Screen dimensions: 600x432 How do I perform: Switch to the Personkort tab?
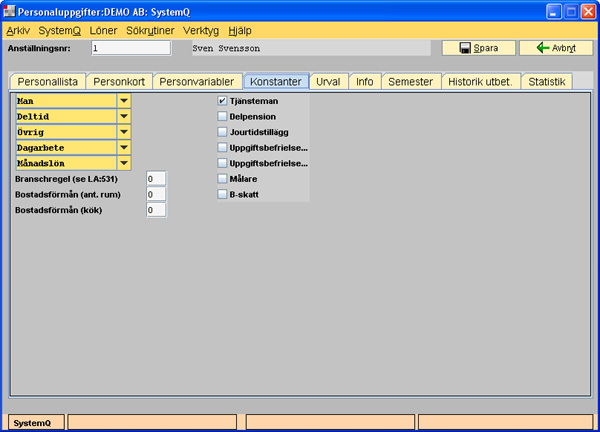pyautogui.click(x=118, y=82)
